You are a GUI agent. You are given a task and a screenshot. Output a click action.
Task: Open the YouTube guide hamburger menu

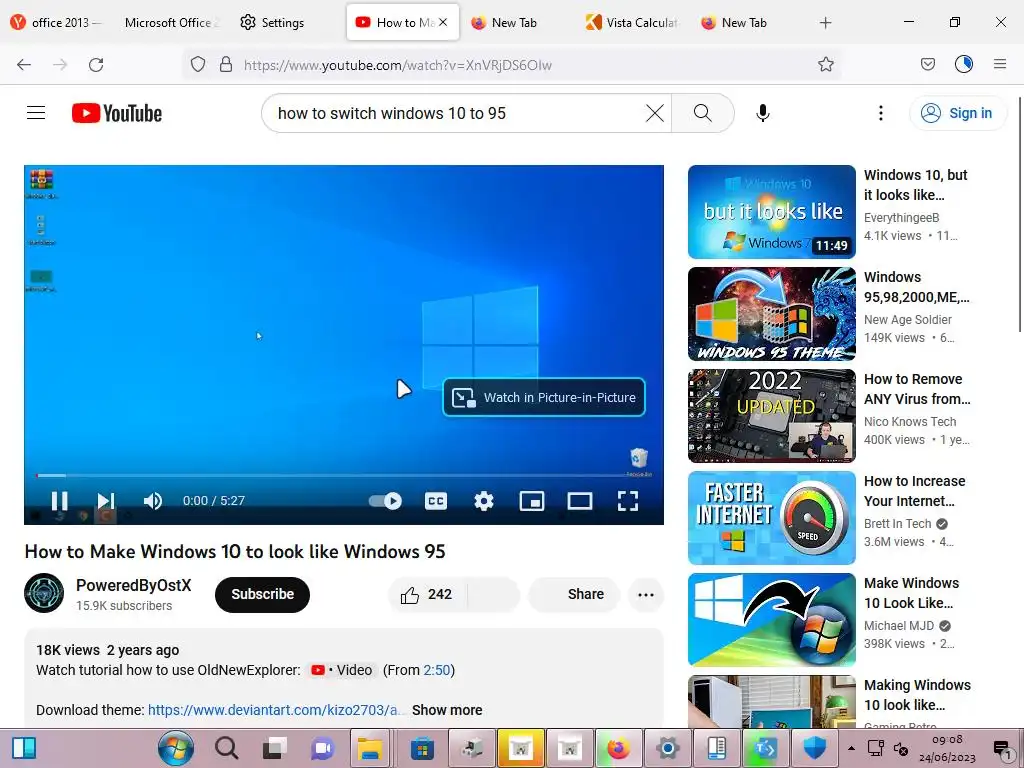tap(36, 113)
